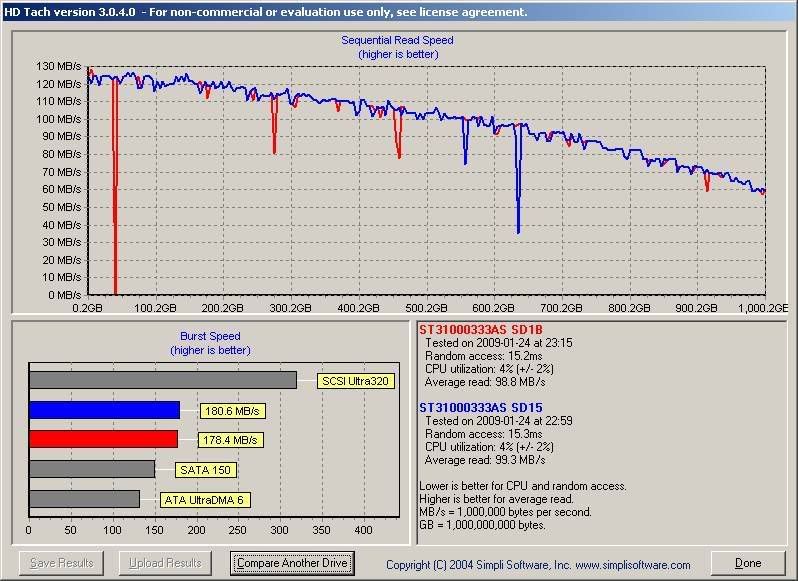Open the www.simplisoftware.com address in footer

coord(630,565)
